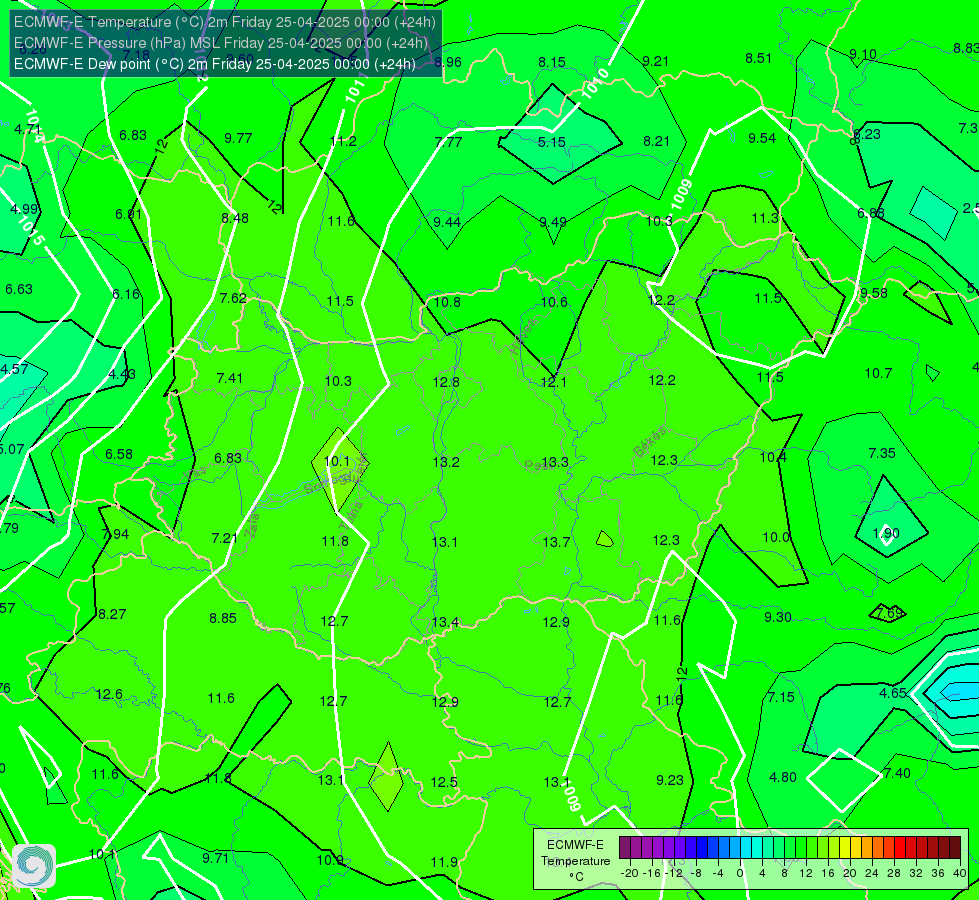Click the 7.40 temperature value
The image size is (979, 900).
(897, 773)
